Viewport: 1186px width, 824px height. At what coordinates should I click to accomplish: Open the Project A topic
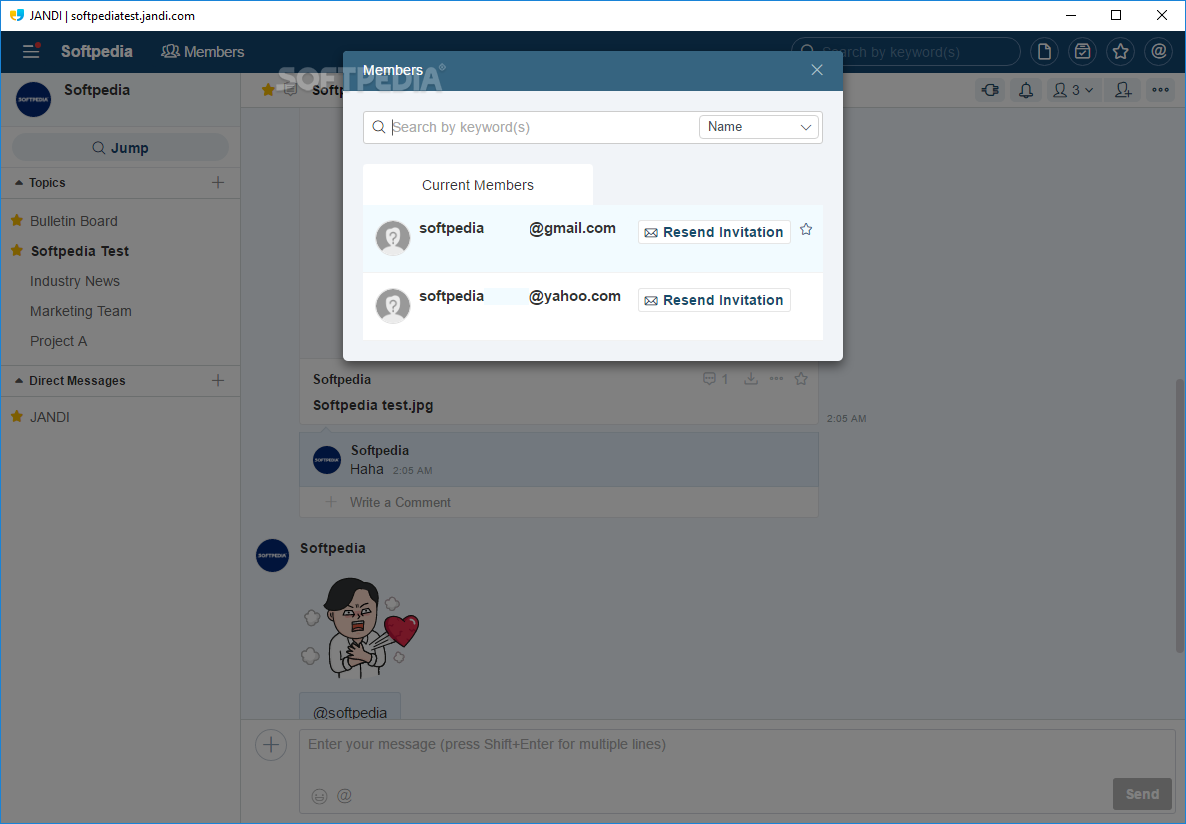(59, 341)
